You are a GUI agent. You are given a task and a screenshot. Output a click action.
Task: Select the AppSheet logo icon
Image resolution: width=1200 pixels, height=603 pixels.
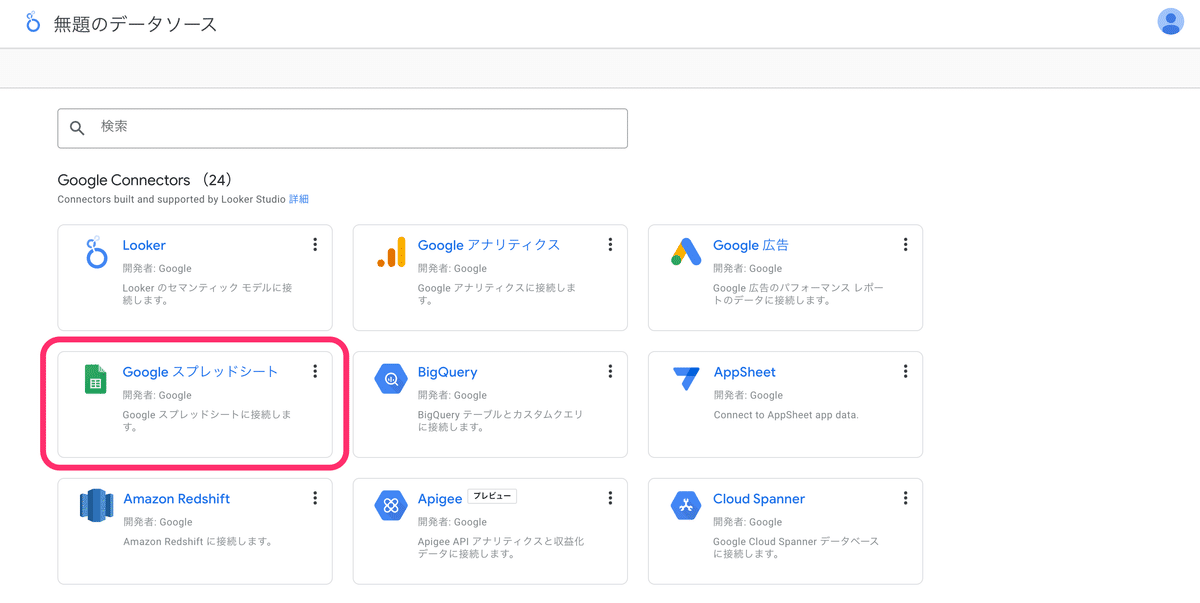686,379
